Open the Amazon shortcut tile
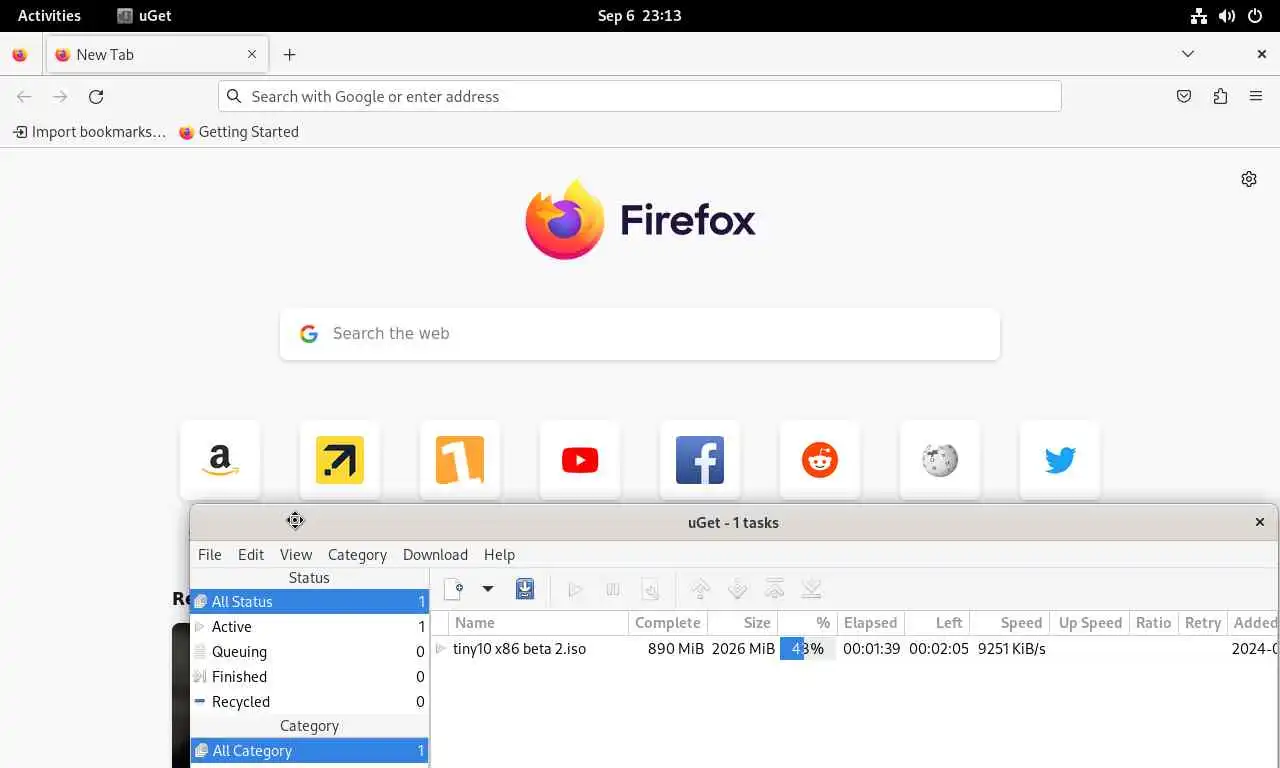 coord(220,460)
